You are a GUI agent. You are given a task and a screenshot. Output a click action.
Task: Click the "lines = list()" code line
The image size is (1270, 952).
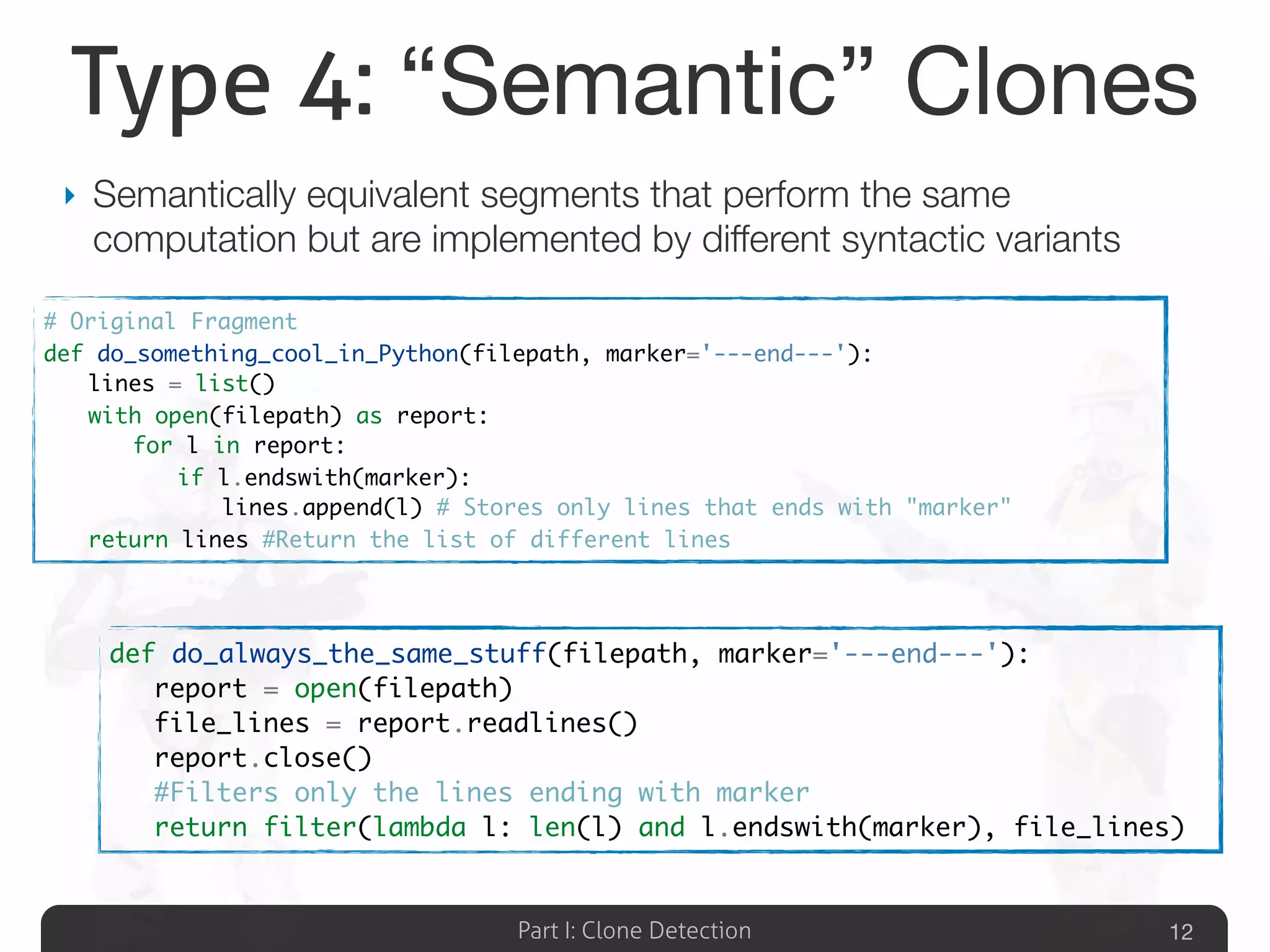(181, 384)
